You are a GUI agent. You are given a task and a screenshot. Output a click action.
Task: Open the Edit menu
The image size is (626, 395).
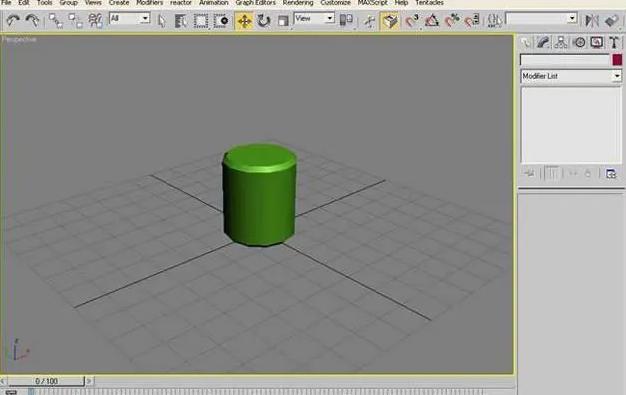[x=24, y=3]
